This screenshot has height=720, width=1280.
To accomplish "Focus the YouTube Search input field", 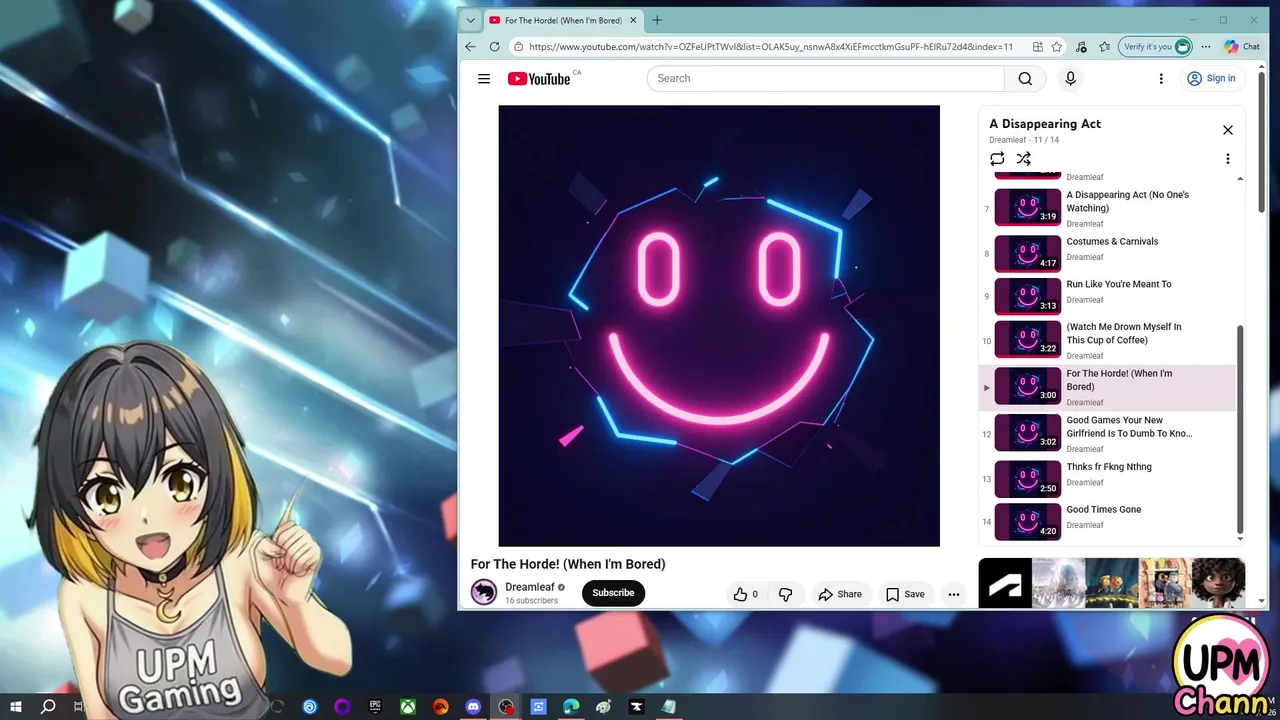I will click(x=826, y=79).
